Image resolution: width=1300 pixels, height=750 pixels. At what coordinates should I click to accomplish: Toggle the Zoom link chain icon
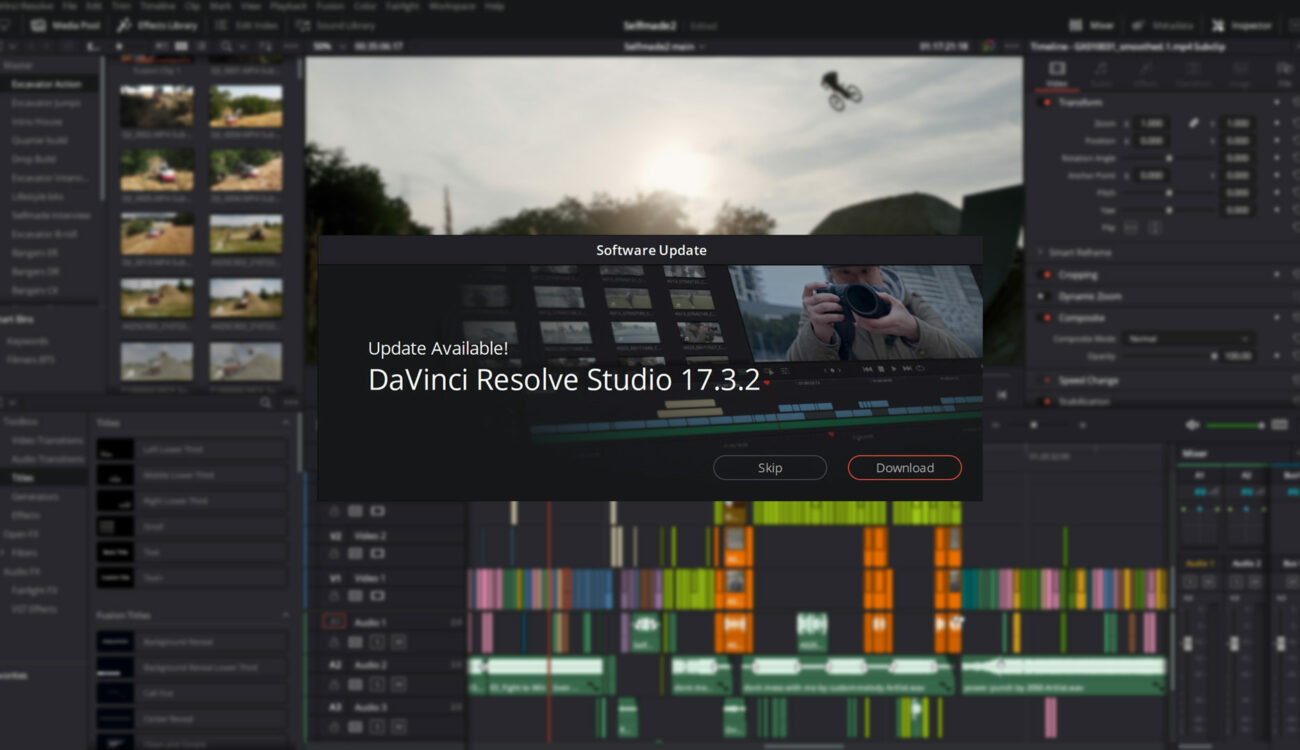1193,123
